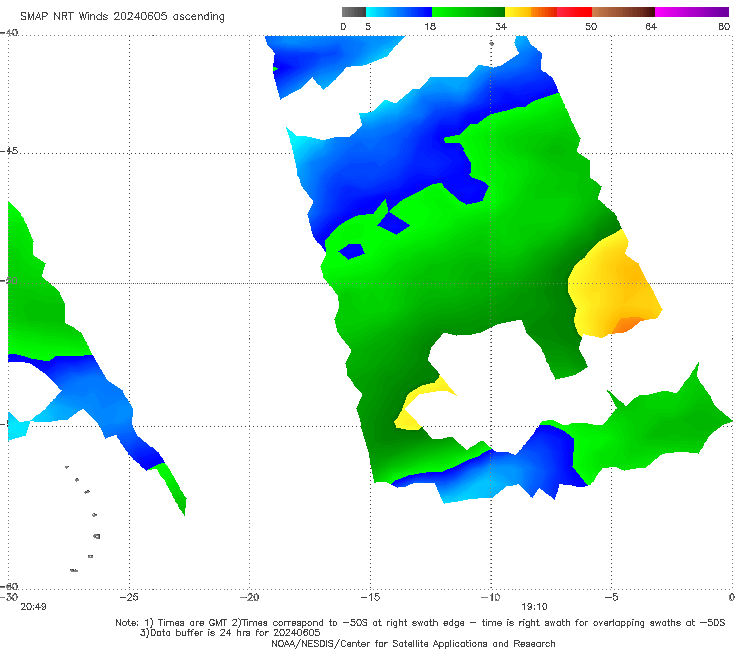Select the longitude label '-5'

click(611, 597)
